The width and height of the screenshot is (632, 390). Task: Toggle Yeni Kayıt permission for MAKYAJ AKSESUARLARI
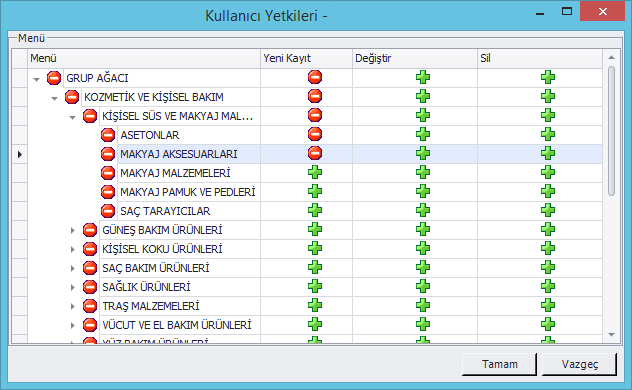click(x=315, y=154)
